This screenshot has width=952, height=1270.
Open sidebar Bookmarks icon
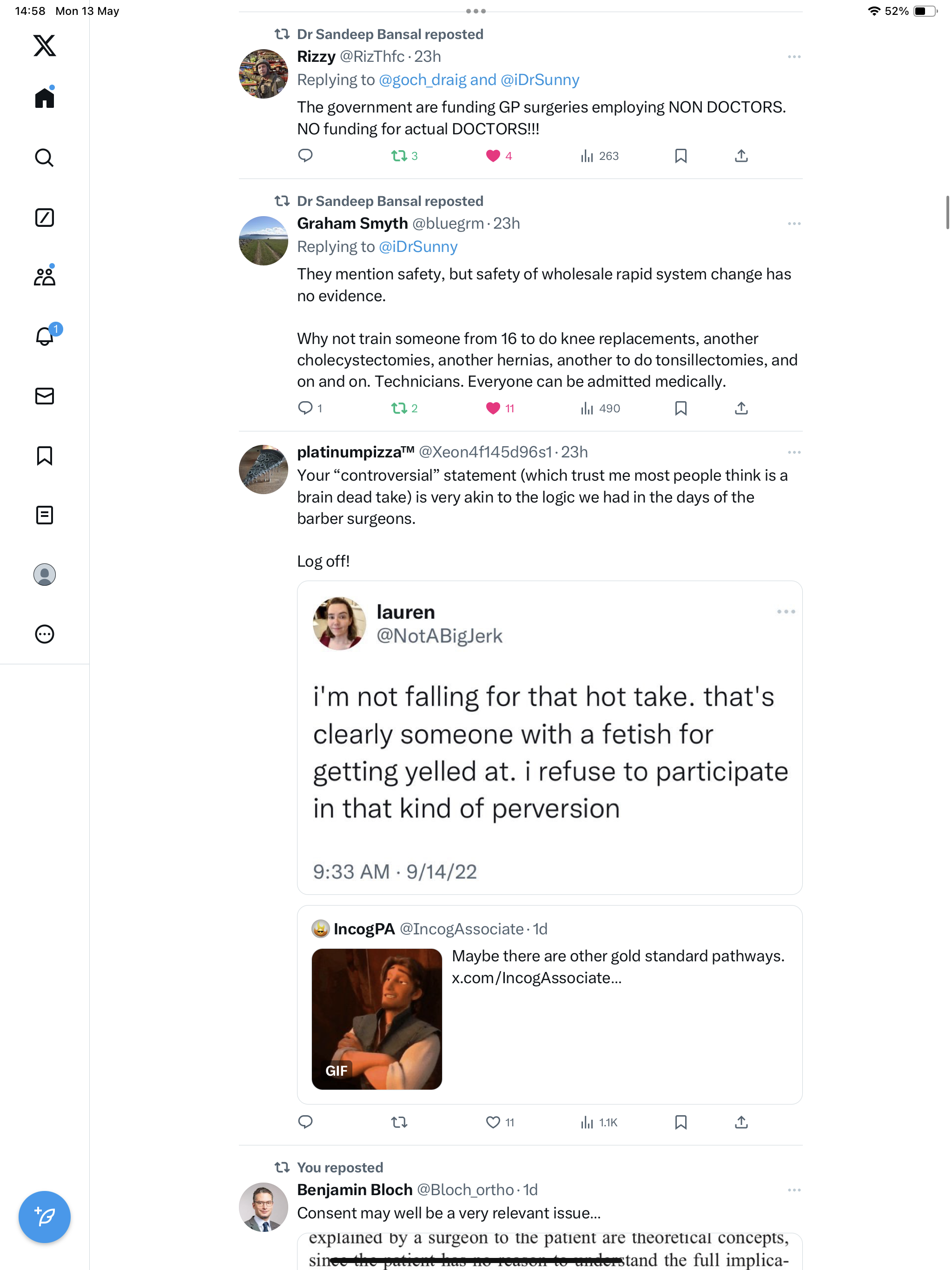tap(44, 455)
